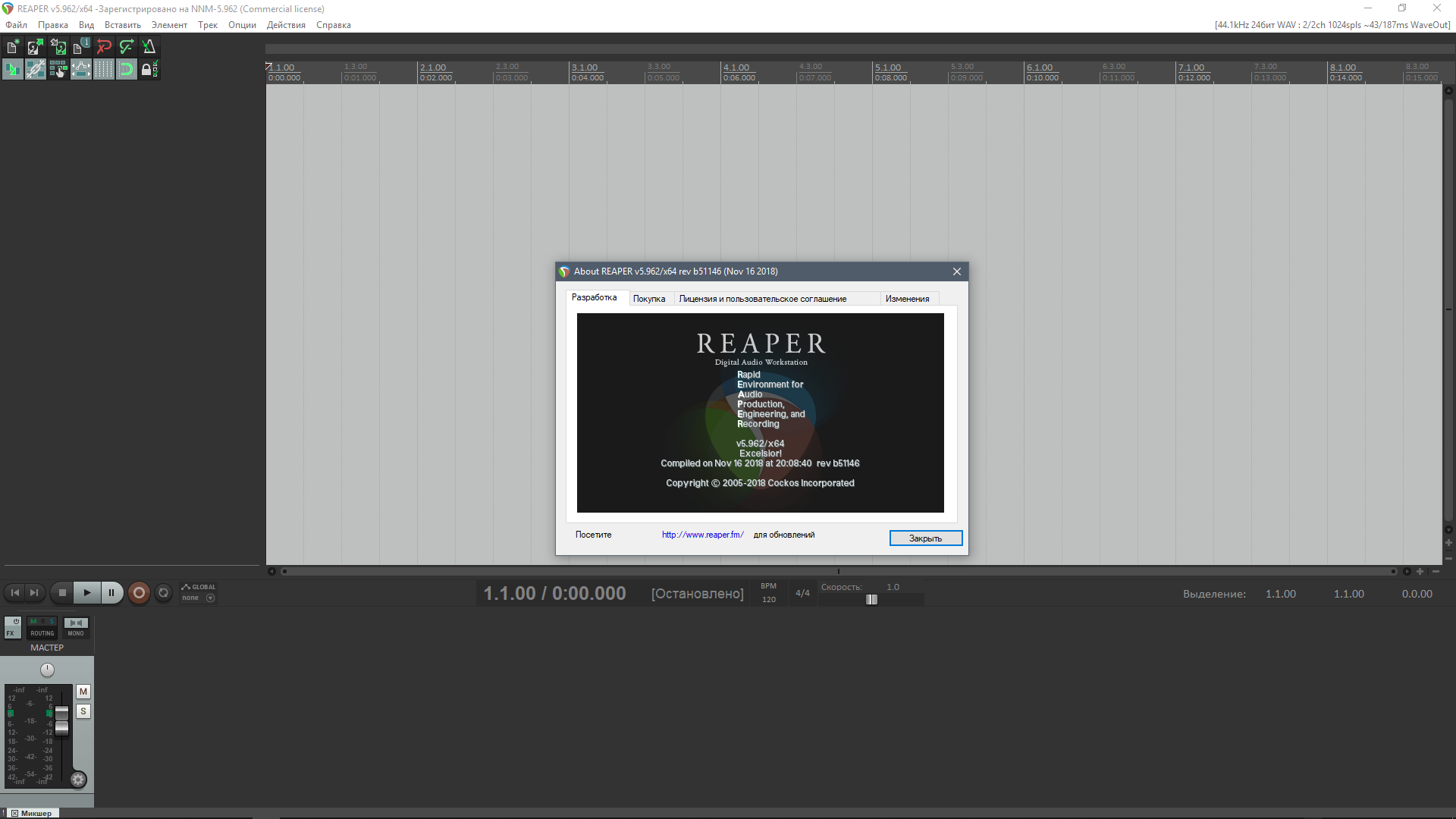The width and height of the screenshot is (1456, 819).
Task: Click the REAPER splash image
Action: coord(760,413)
